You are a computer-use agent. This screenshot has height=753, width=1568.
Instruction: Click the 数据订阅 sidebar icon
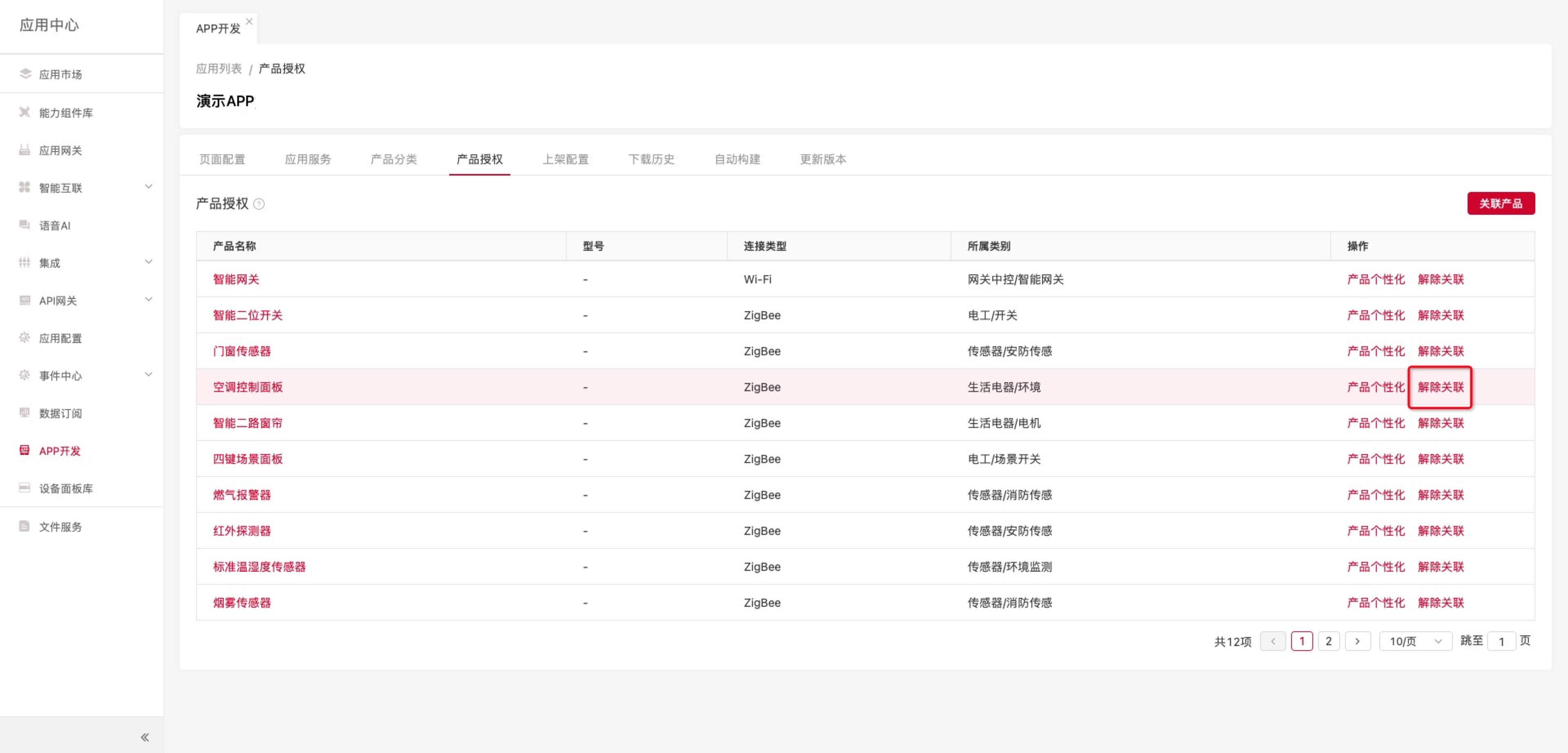(25, 413)
